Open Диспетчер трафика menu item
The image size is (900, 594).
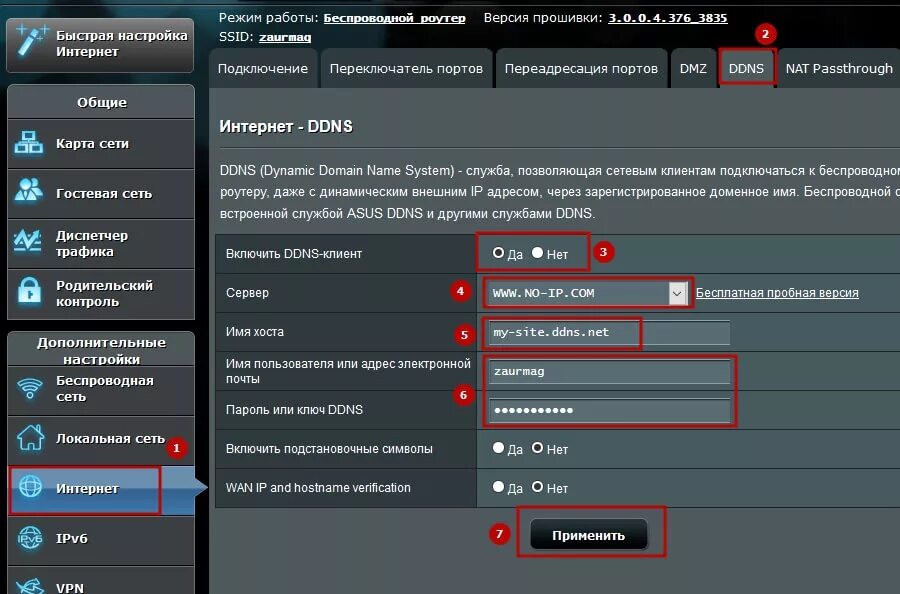click(x=101, y=243)
